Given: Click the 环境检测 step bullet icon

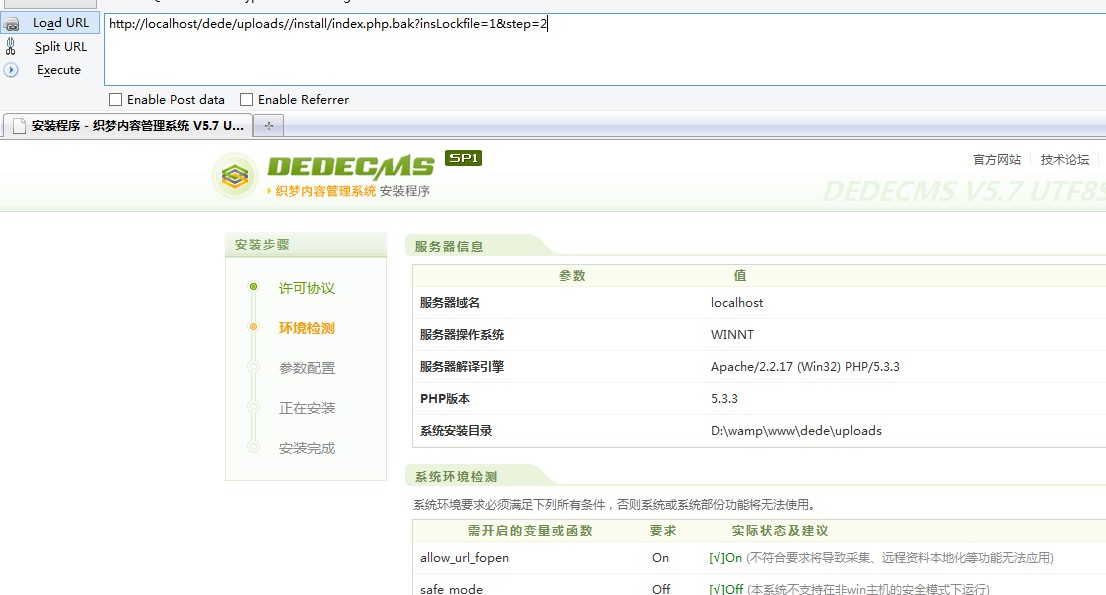Looking at the screenshot, I should [x=253, y=327].
